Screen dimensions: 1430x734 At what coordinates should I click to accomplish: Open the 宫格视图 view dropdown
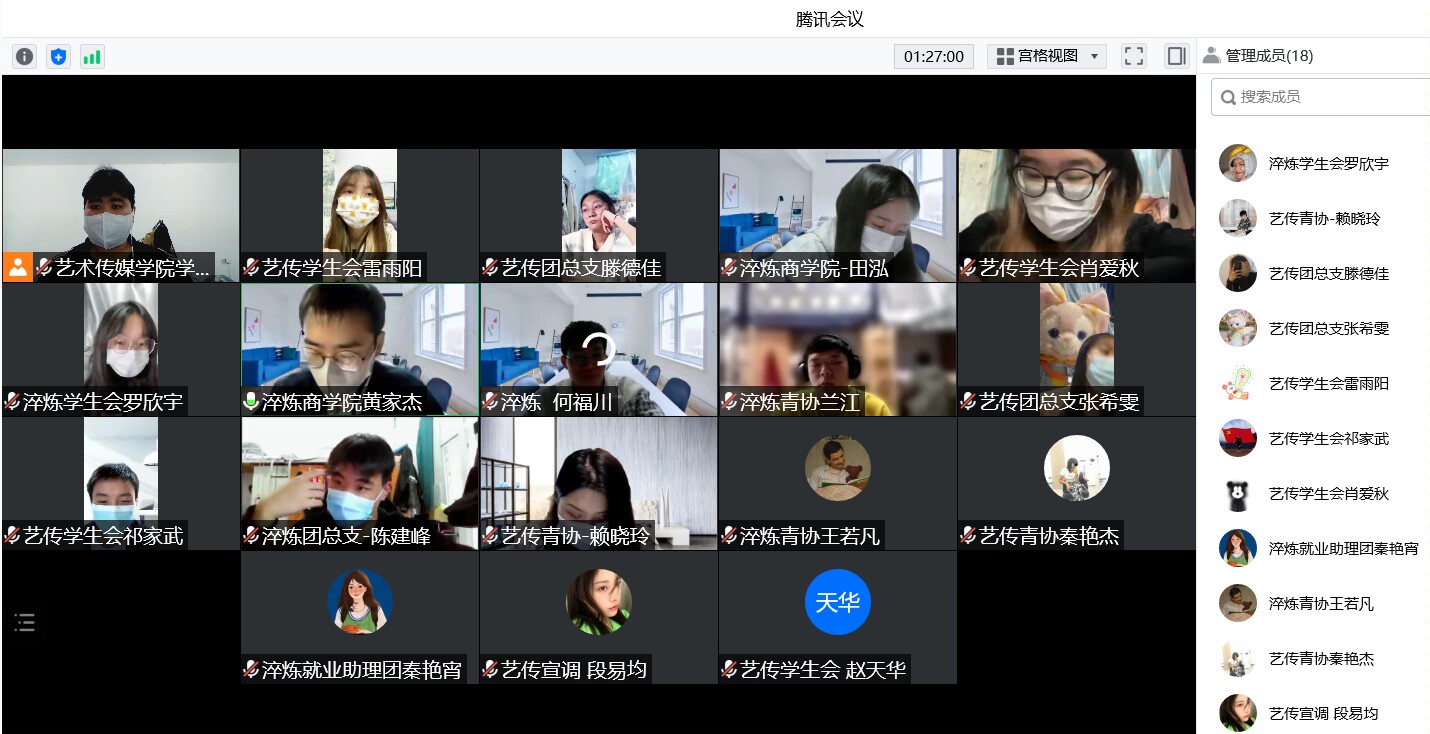click(1046, 56)
